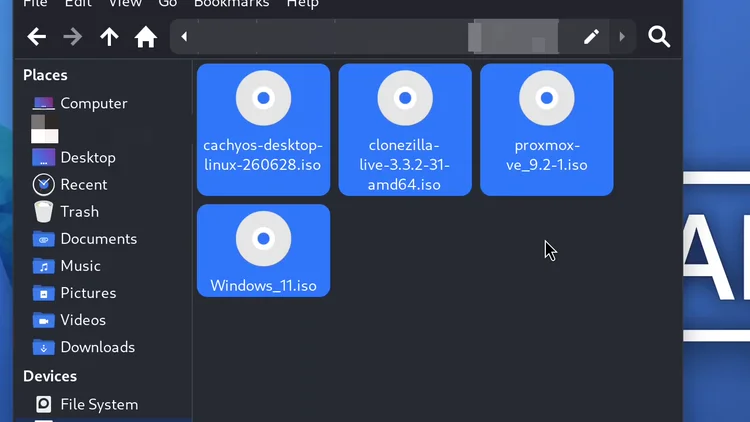Go back with the left arrow button

[36, 37]
